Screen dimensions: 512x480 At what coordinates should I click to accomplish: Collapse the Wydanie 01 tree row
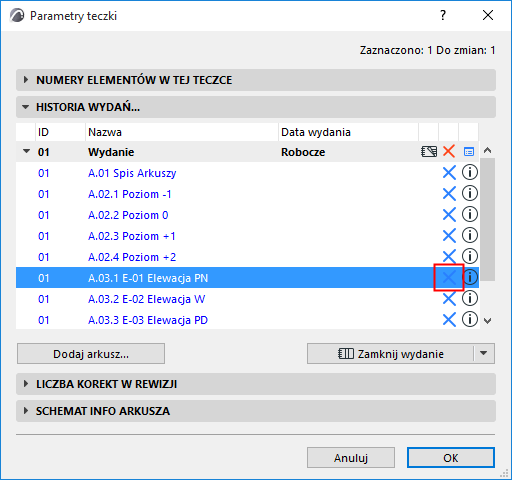pyautogui.click(x=26, y=151)
